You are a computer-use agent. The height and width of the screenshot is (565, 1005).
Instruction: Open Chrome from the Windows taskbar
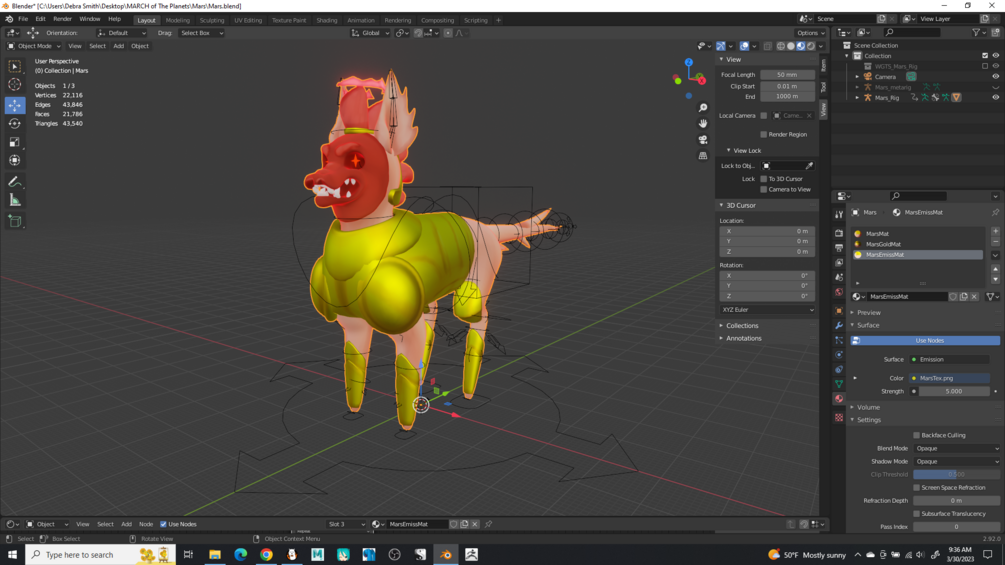[x=266, y=555]
